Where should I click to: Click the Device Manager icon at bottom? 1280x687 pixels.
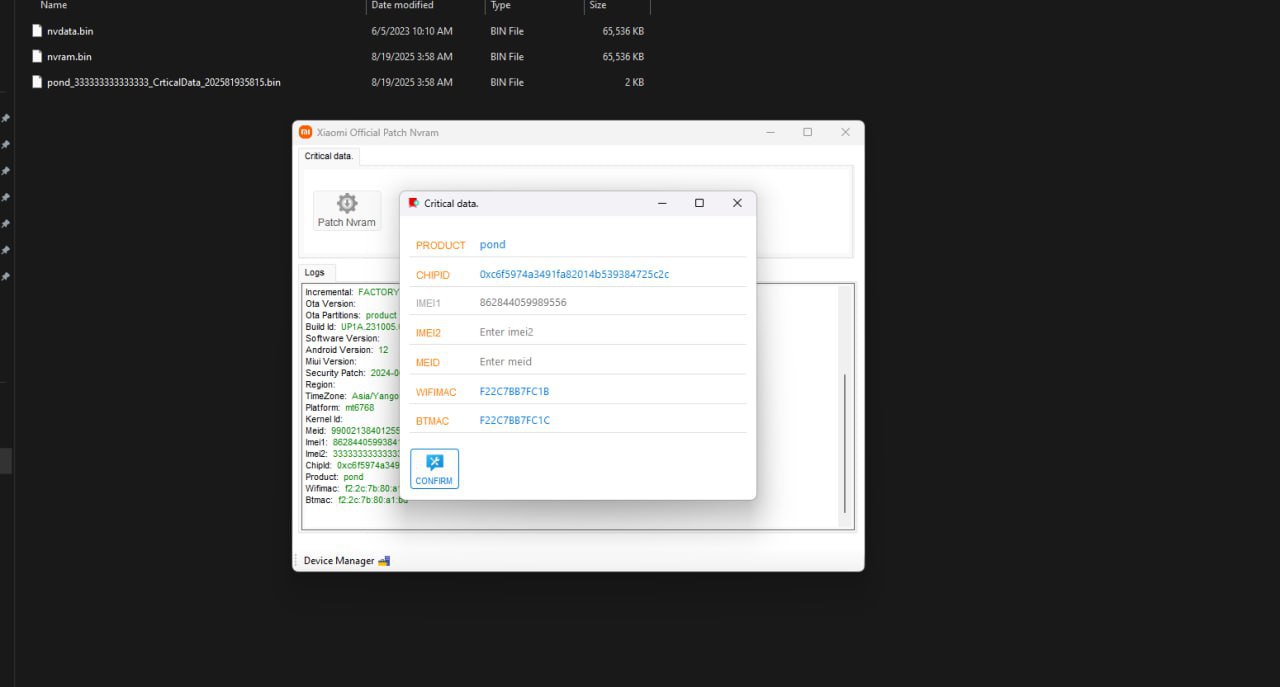(384, 561)
